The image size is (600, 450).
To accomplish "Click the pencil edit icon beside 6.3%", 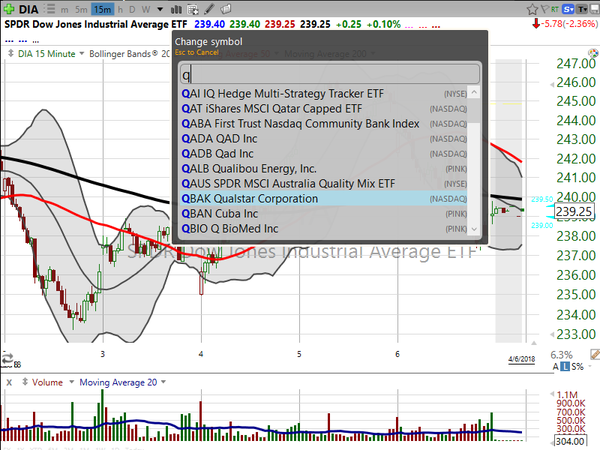I will click(595, 355).
